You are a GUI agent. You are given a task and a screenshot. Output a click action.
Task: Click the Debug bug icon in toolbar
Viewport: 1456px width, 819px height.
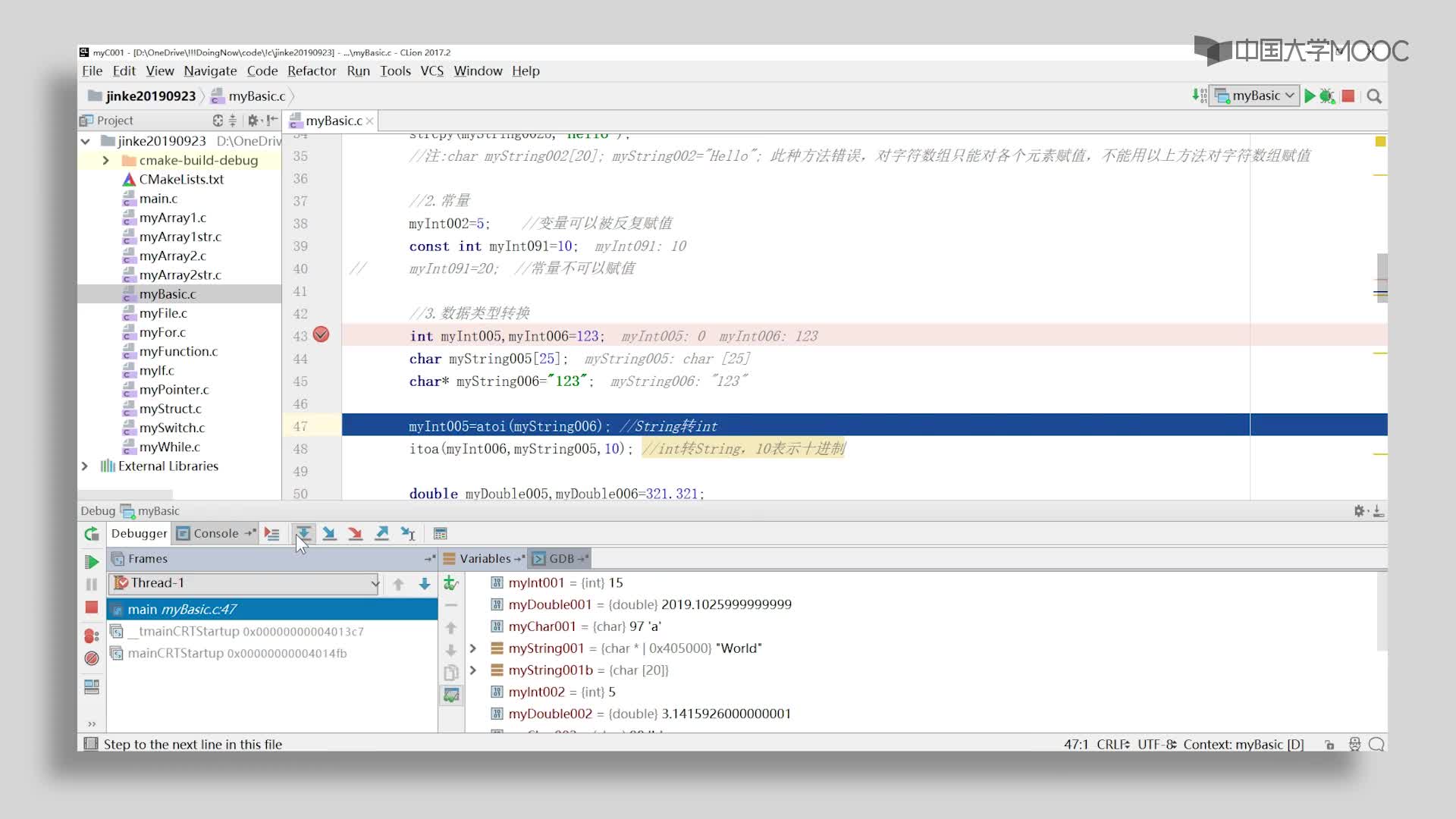(1327, 96)
